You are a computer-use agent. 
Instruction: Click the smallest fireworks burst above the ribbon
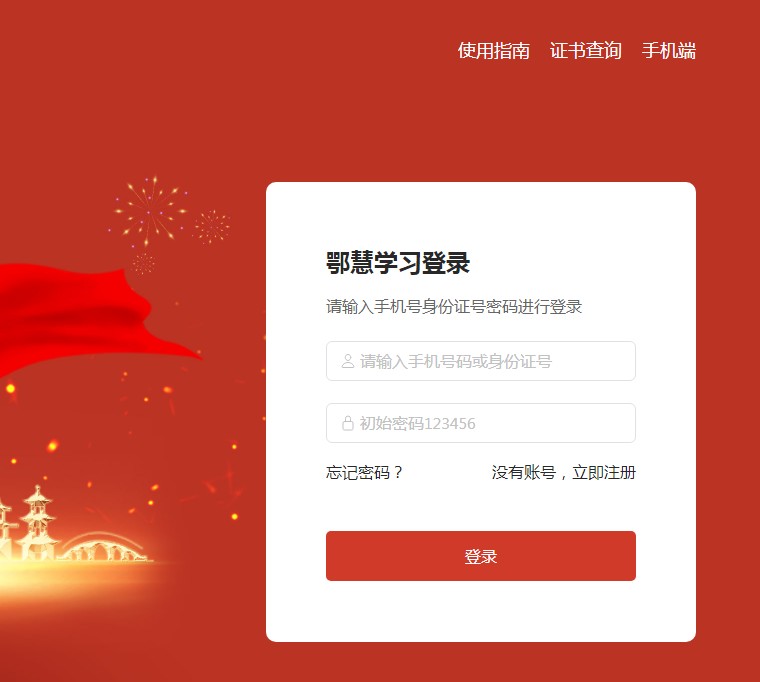click(x=143, y=264)
